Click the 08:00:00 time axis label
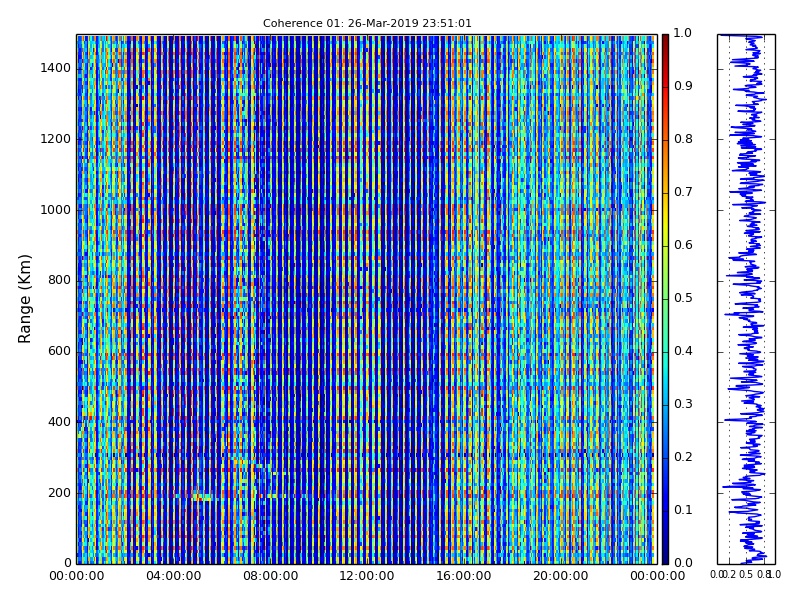The width and height of the screenshot is (800, 600). (x=270, y=577)
